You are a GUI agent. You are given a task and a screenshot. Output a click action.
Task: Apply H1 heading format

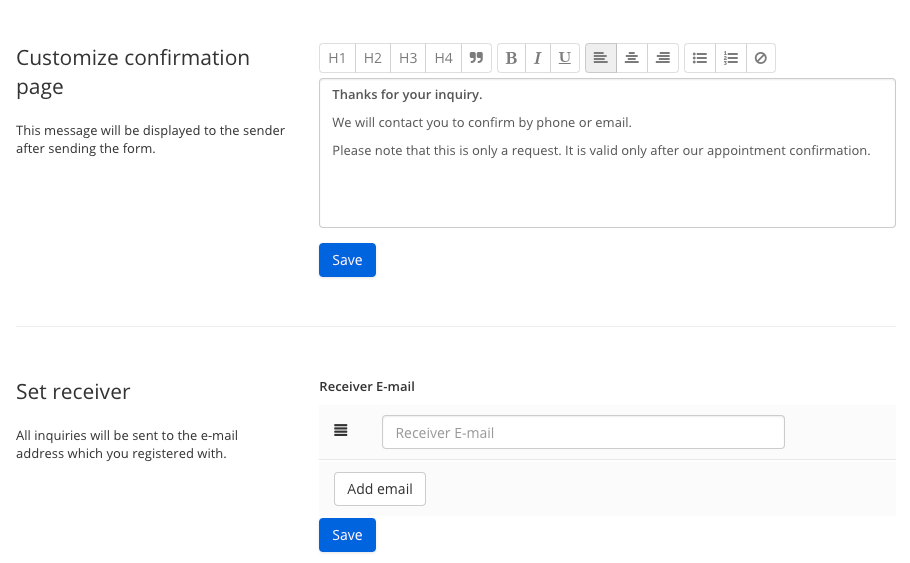coord(337,58)
